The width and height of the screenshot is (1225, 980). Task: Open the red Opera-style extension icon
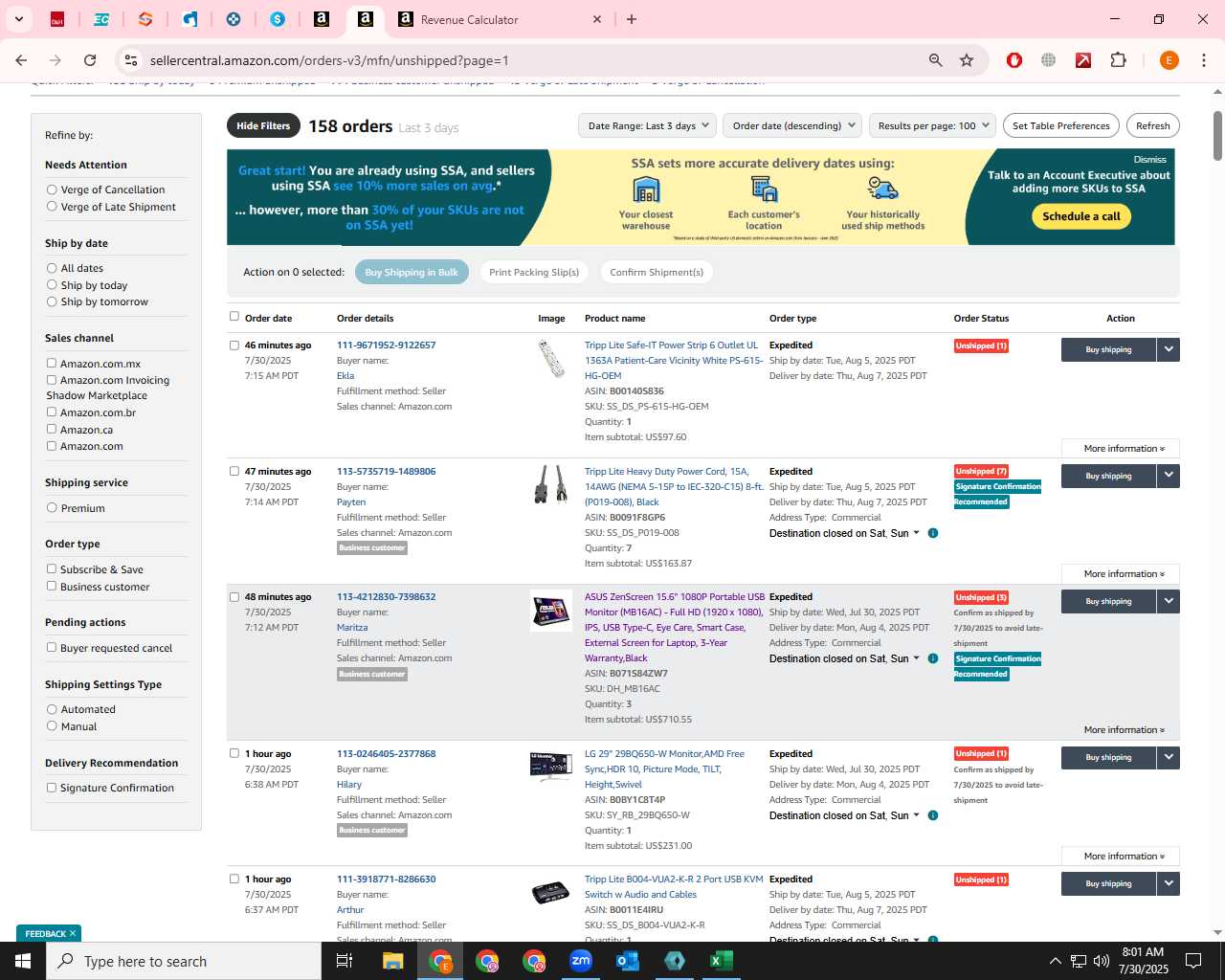1014,60
